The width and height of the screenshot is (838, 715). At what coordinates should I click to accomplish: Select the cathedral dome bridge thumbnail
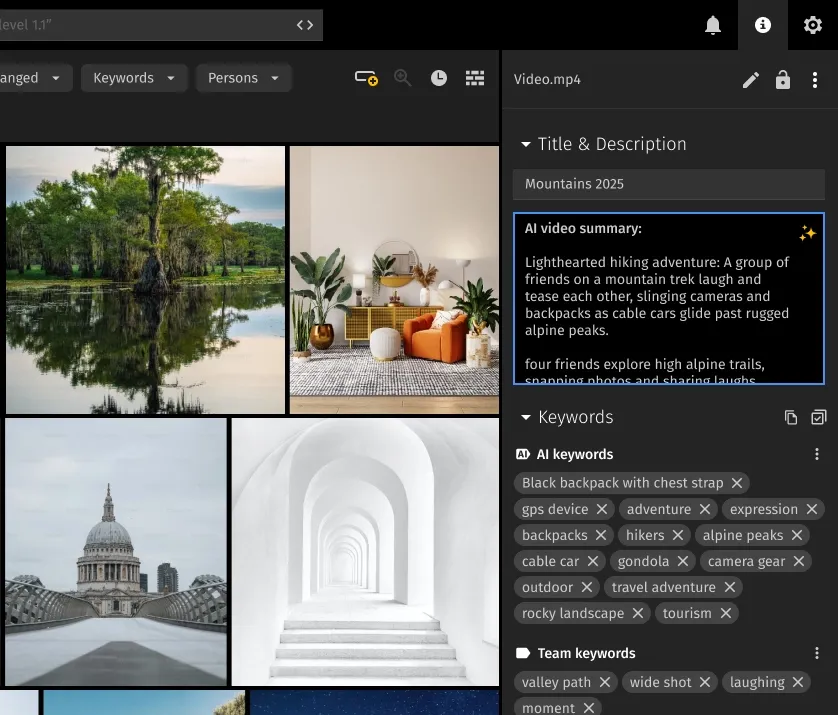116,552
